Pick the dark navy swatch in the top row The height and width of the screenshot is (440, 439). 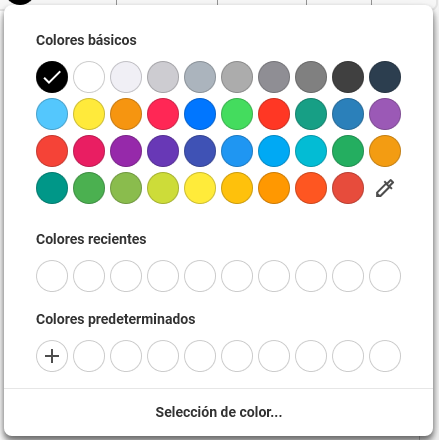pos(385,77)
